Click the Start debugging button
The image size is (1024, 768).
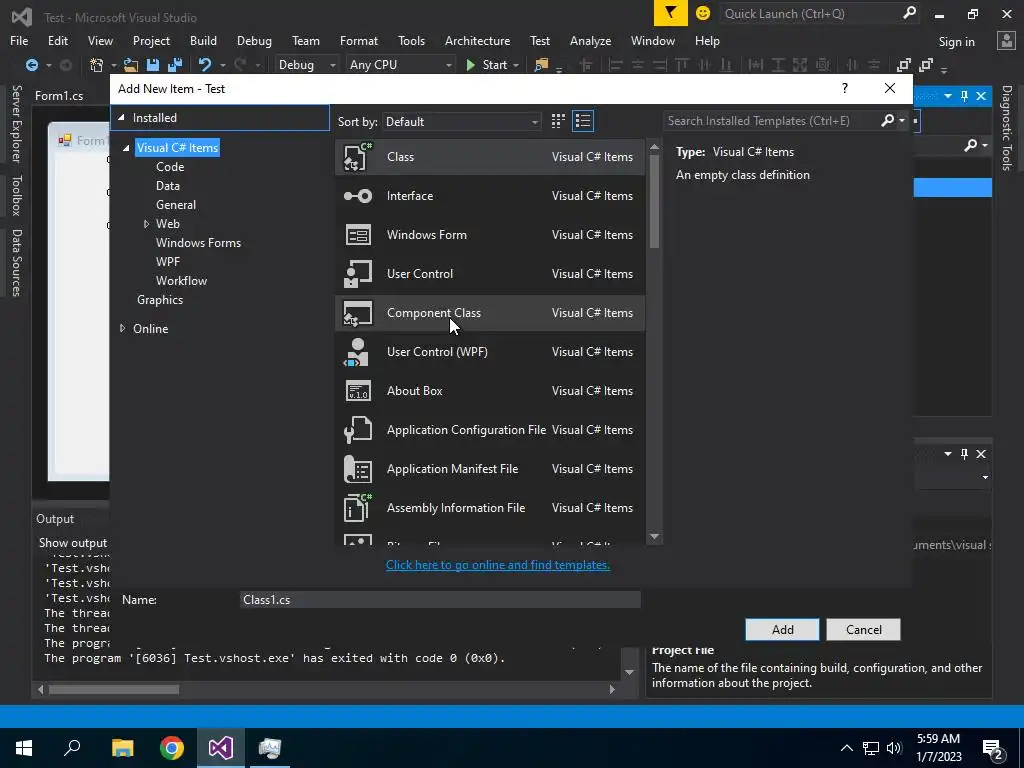click(x=487, y=65)
